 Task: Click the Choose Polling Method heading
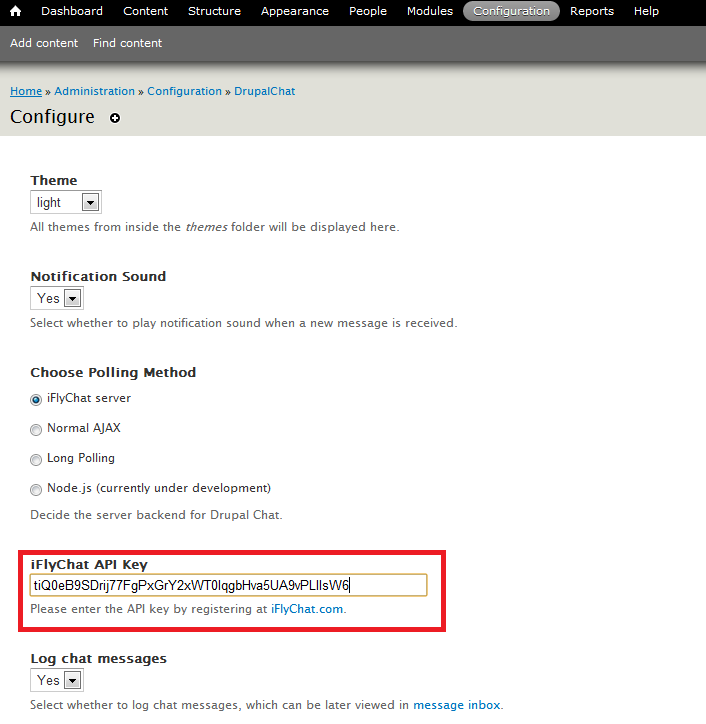pos(113,372)
